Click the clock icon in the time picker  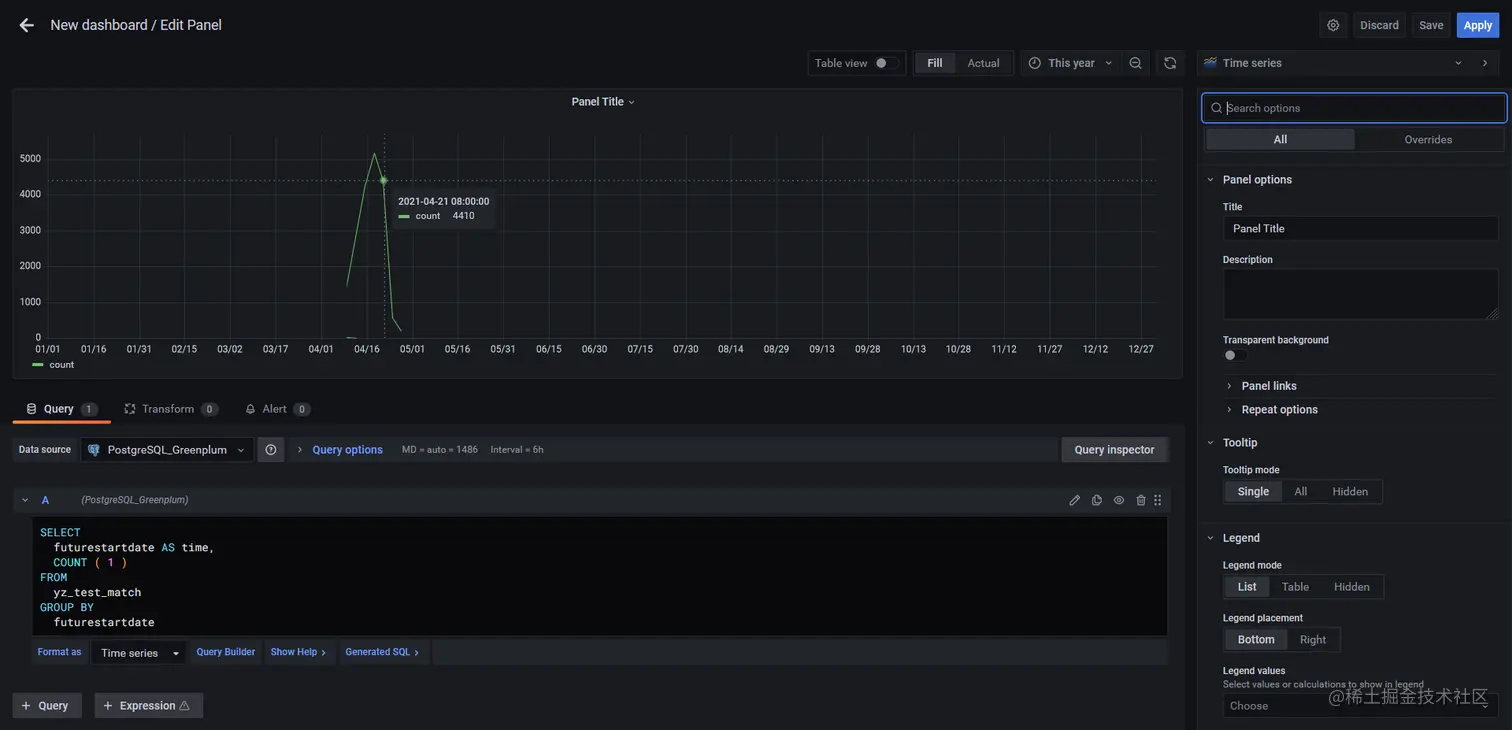click(x=1035, y=63)
